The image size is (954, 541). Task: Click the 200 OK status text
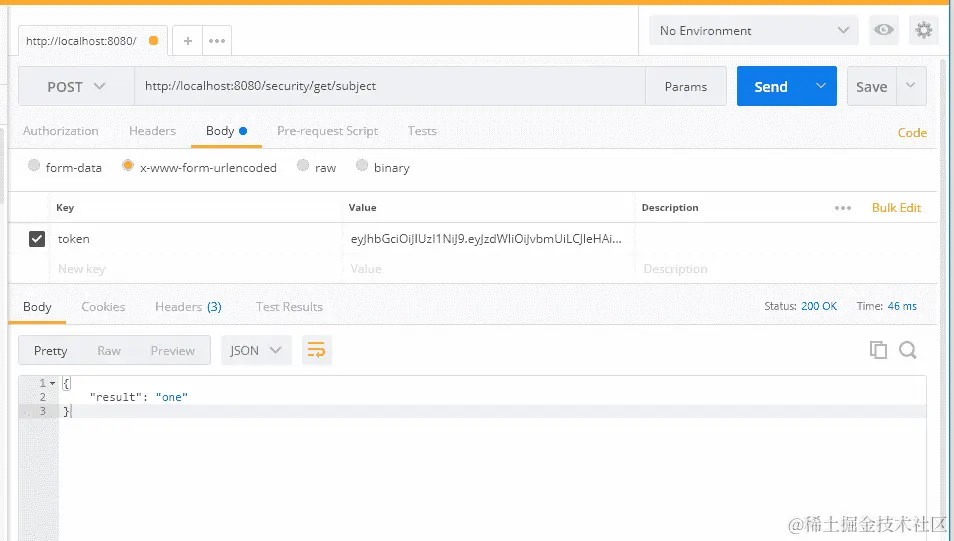click(x=819, y=306)
